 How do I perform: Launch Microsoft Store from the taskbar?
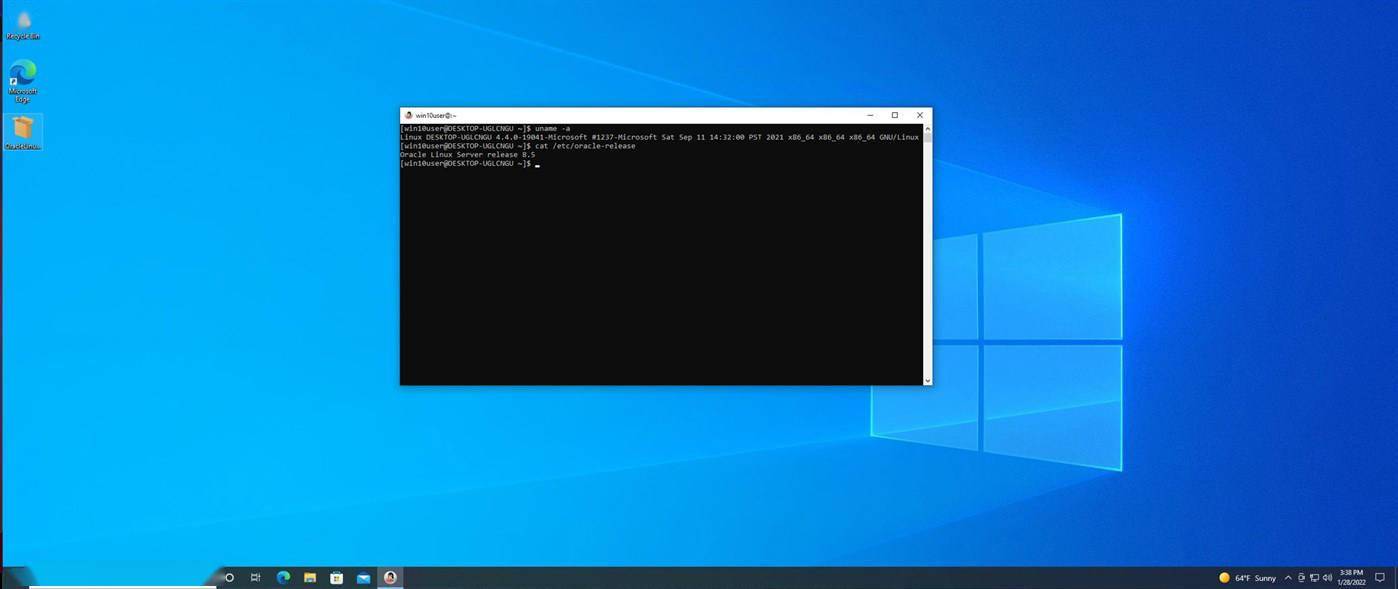click(337, 577)
